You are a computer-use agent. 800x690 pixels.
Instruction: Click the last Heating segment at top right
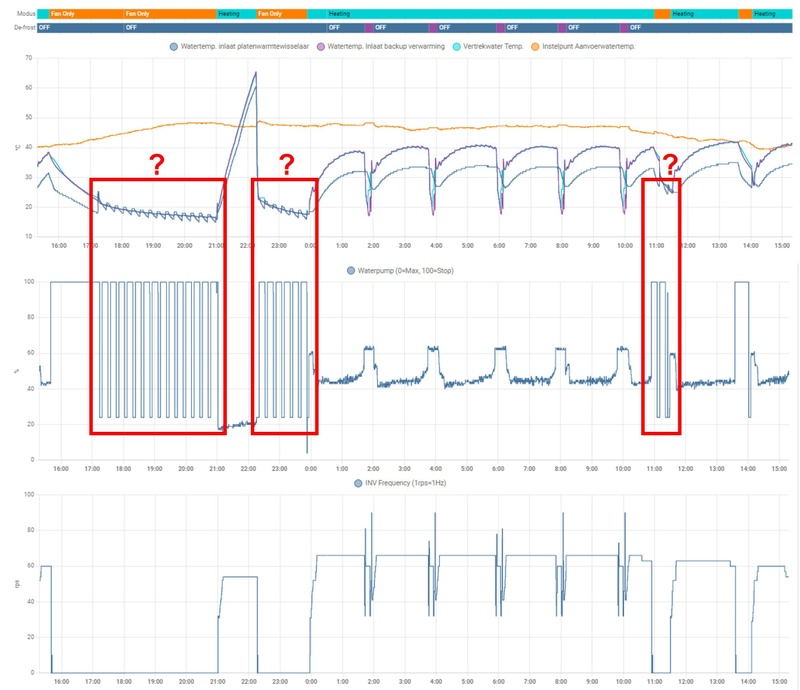[x=772, y=14]
